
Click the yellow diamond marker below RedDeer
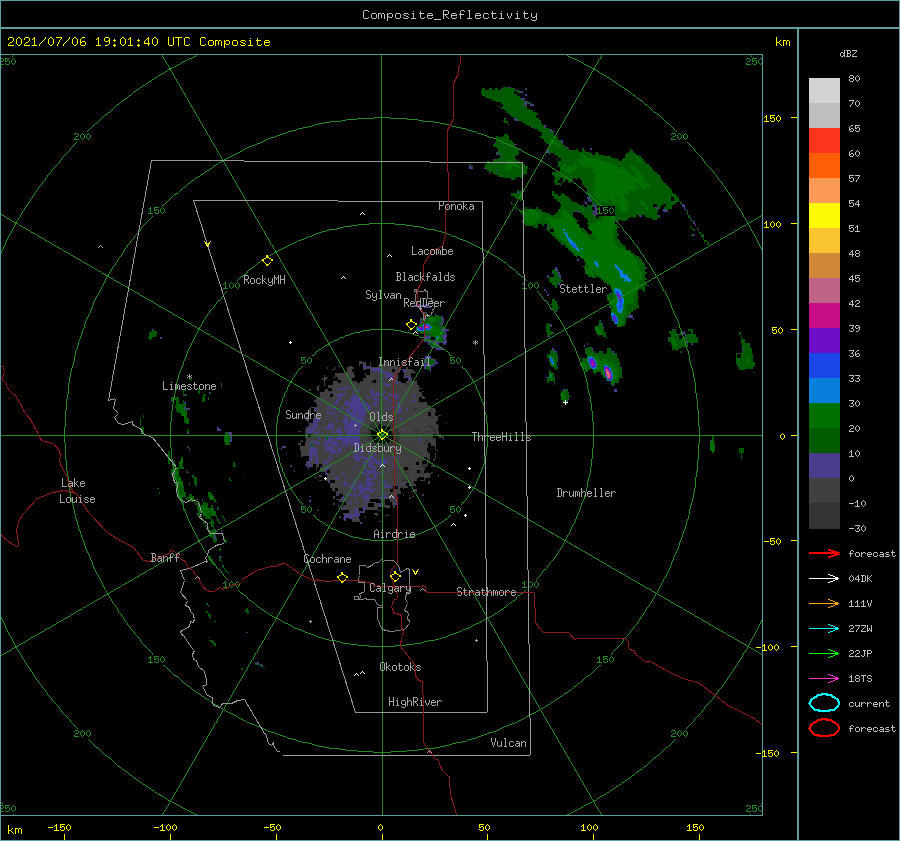(x=412, y=325)
